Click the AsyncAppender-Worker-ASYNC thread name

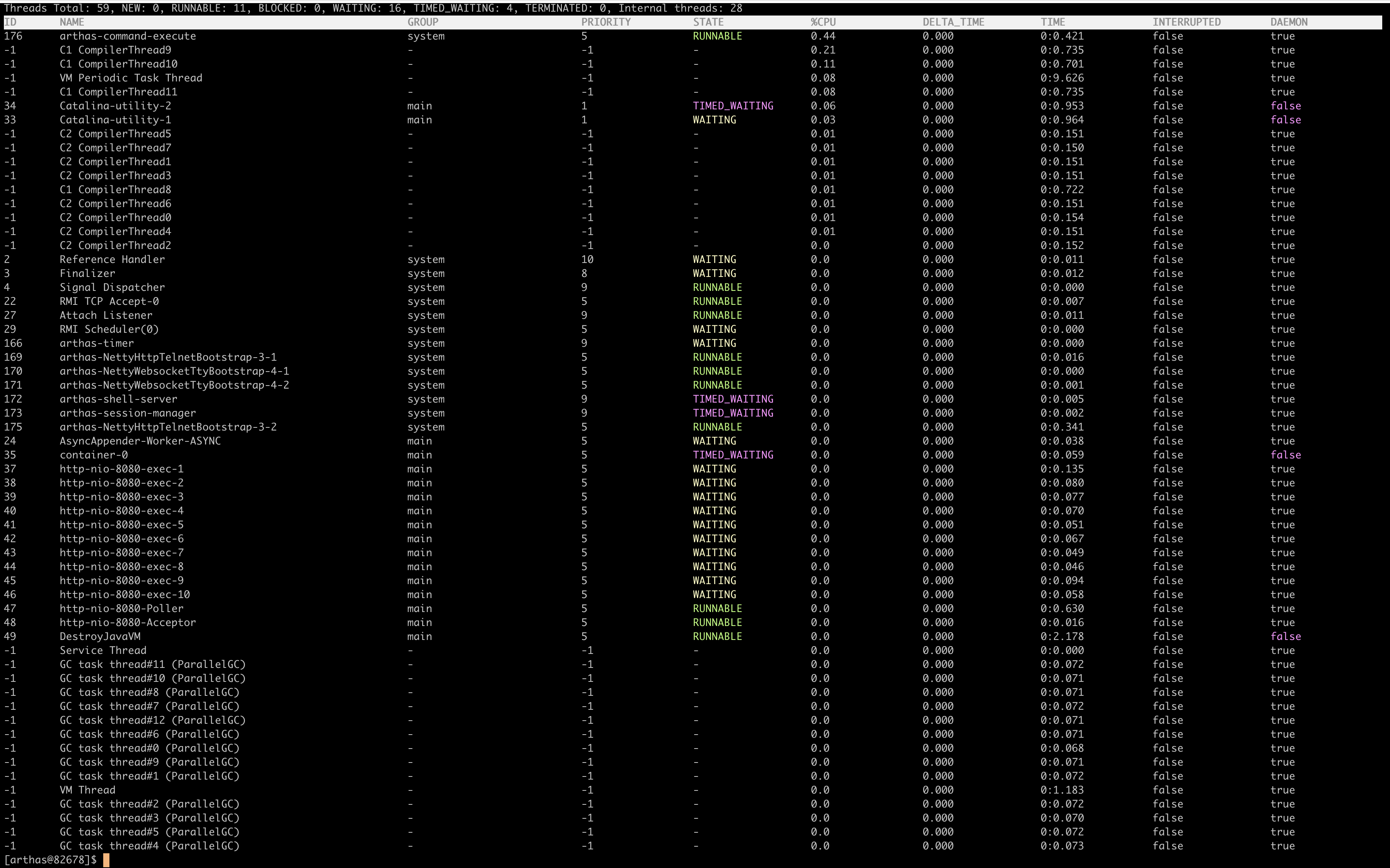pyautogui.click(x=140, y=441)
